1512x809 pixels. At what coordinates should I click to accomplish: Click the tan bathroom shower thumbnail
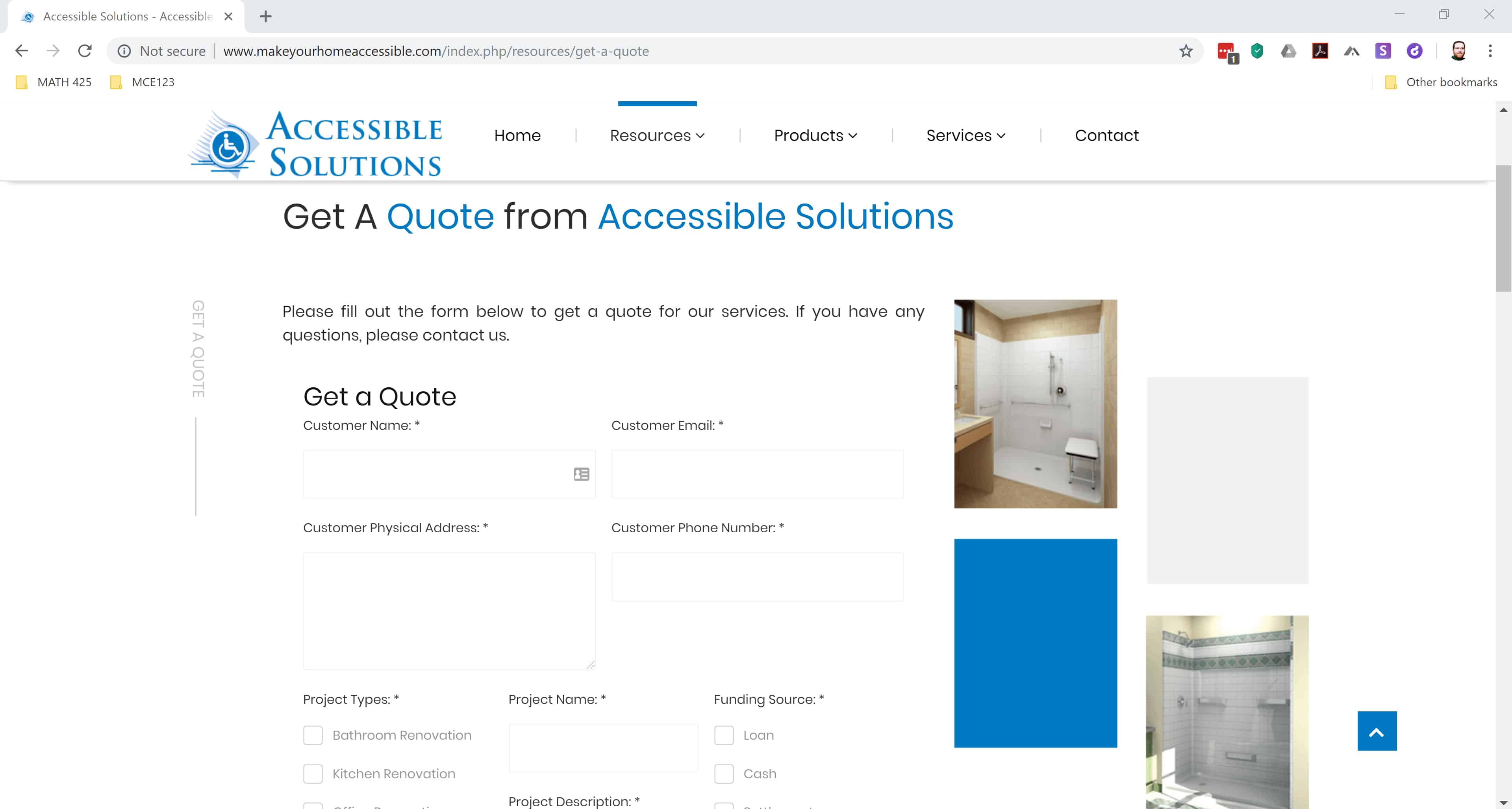coord(1036,404)
